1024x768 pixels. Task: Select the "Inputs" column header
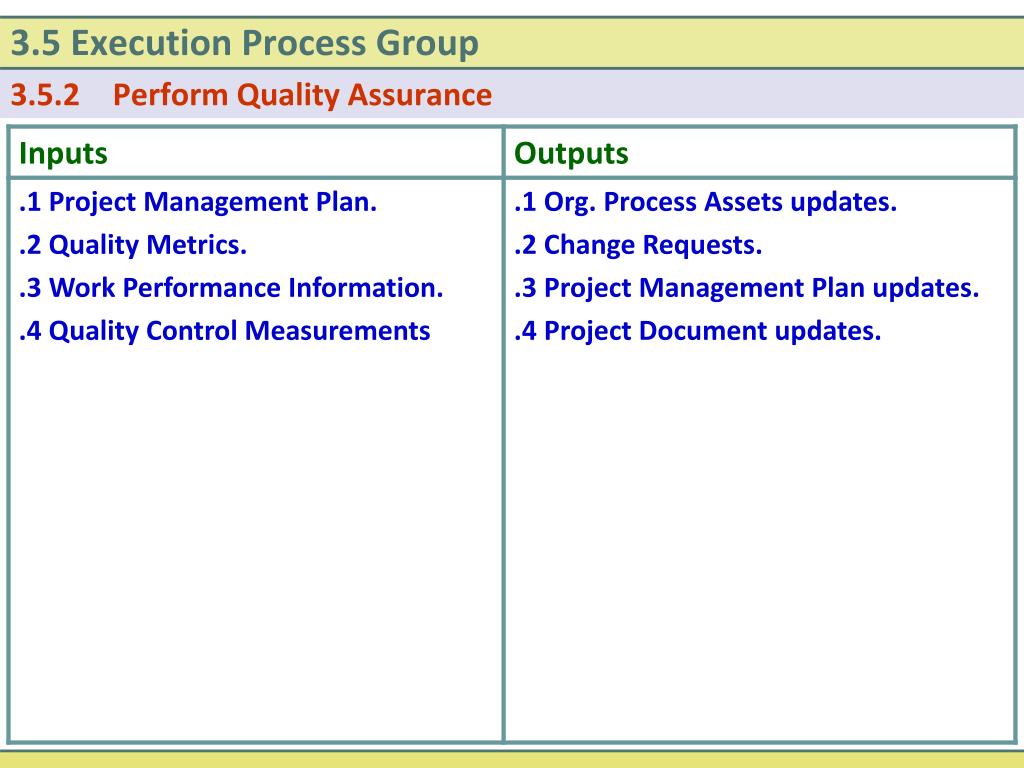[x=63, y=154]
